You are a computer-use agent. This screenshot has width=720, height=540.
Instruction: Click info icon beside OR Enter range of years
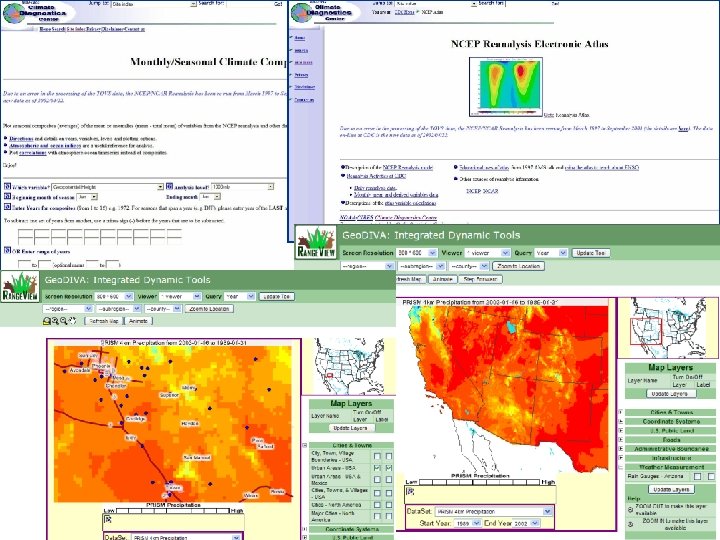(x=7, y=251)
